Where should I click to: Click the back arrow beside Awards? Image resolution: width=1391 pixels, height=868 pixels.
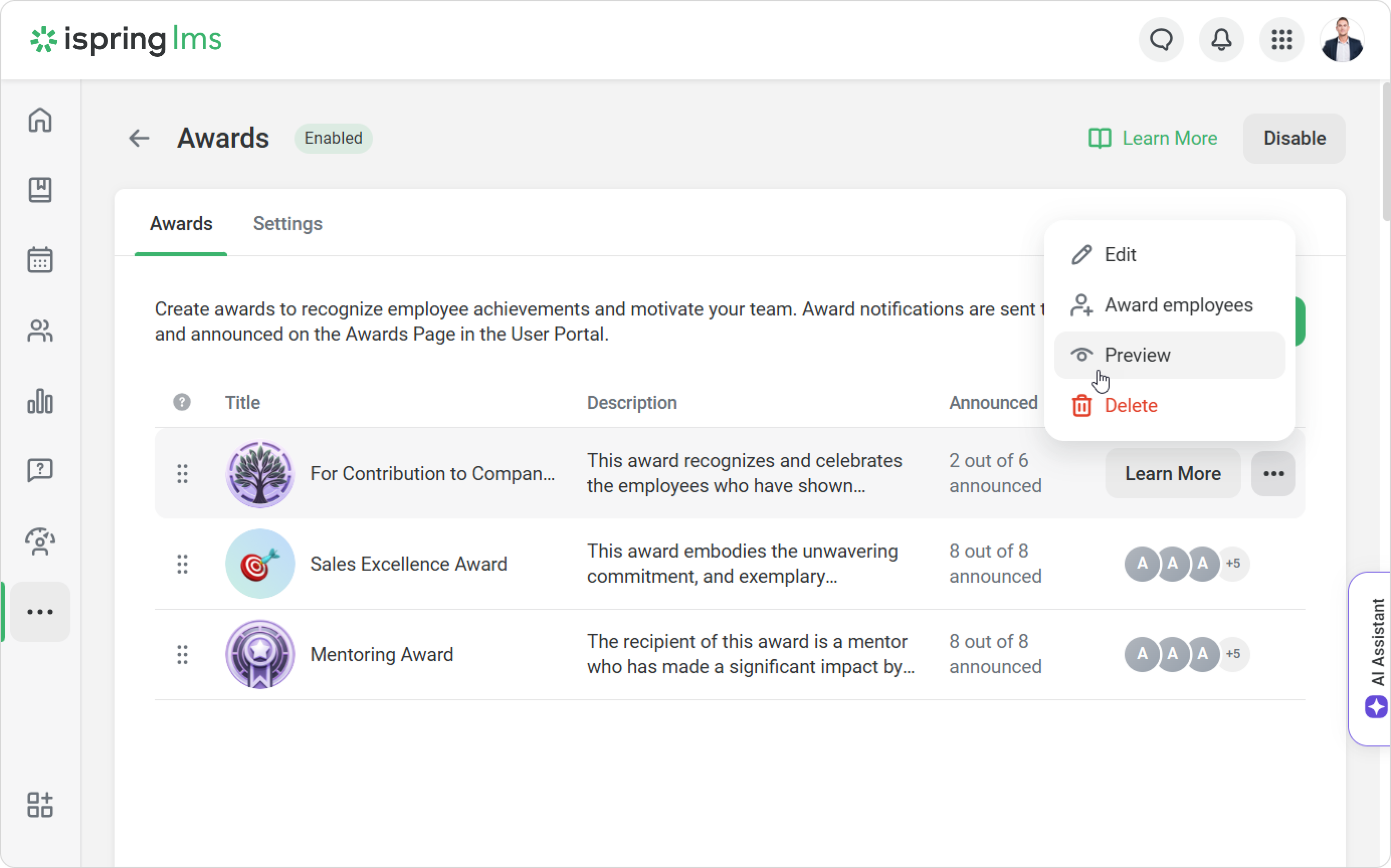pyautogui.click(x=139, y=138)
